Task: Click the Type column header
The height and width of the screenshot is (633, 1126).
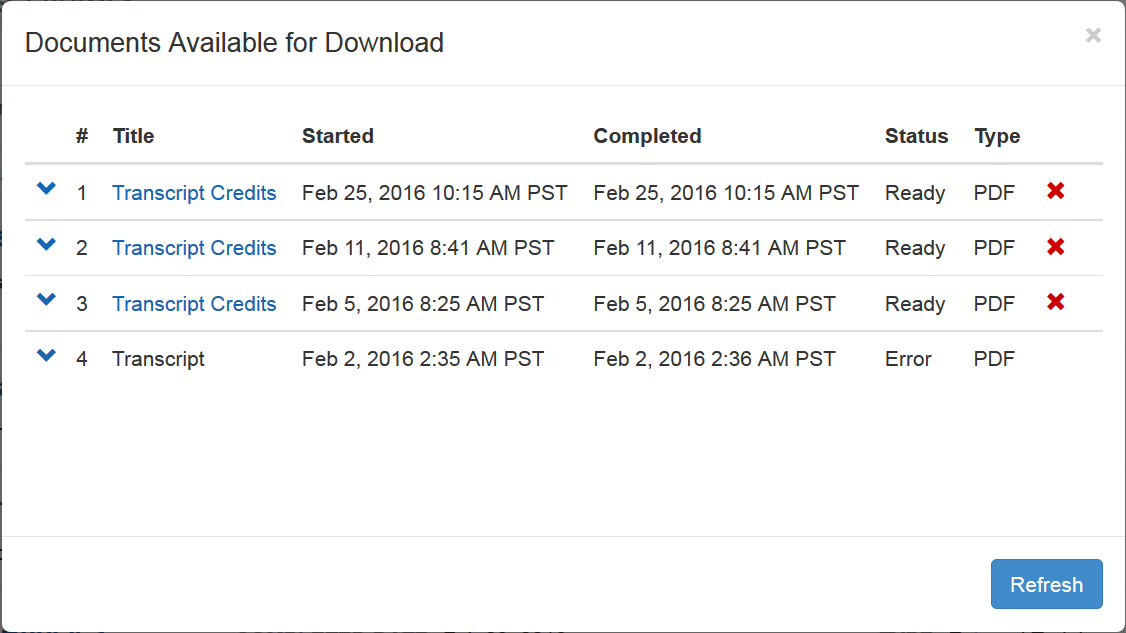Action: (x=997, y=136)
